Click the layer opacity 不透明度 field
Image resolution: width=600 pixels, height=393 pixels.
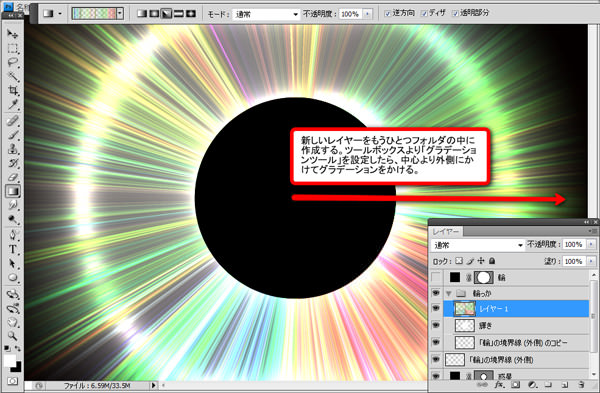tap(574, 244)
